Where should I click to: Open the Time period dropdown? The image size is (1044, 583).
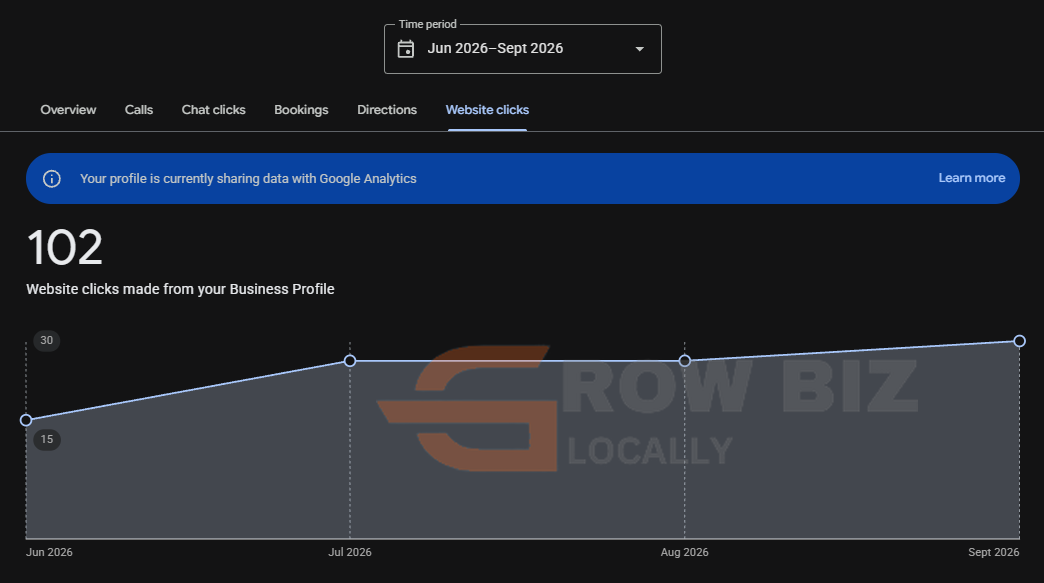point(523,49)
